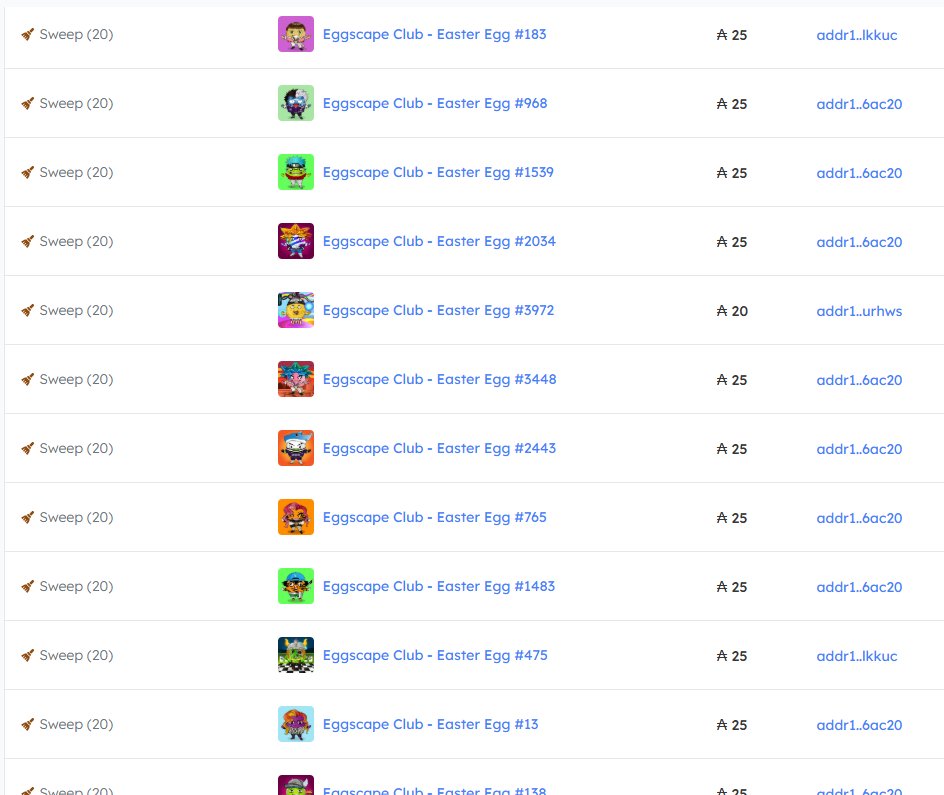Click the sweep broom icon in the Easter Egg #2034 row
Viewport: 944px width, 795px height.
(28, 241)
